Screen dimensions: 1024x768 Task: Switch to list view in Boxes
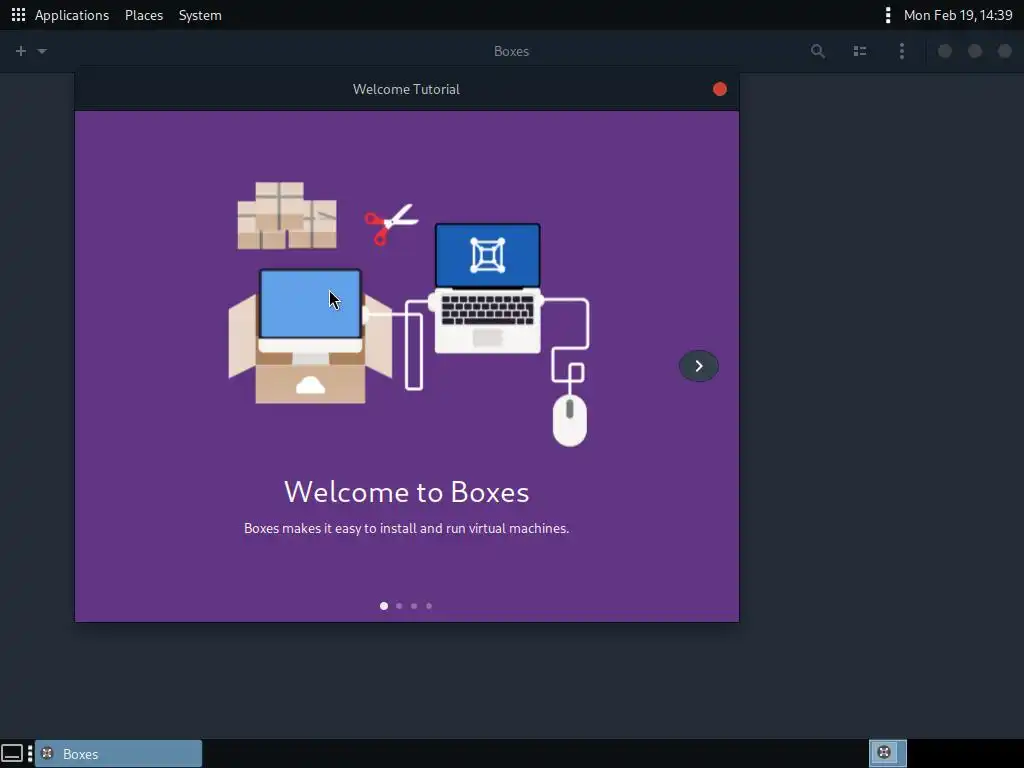pyautogui.click(x=860, y=51)
